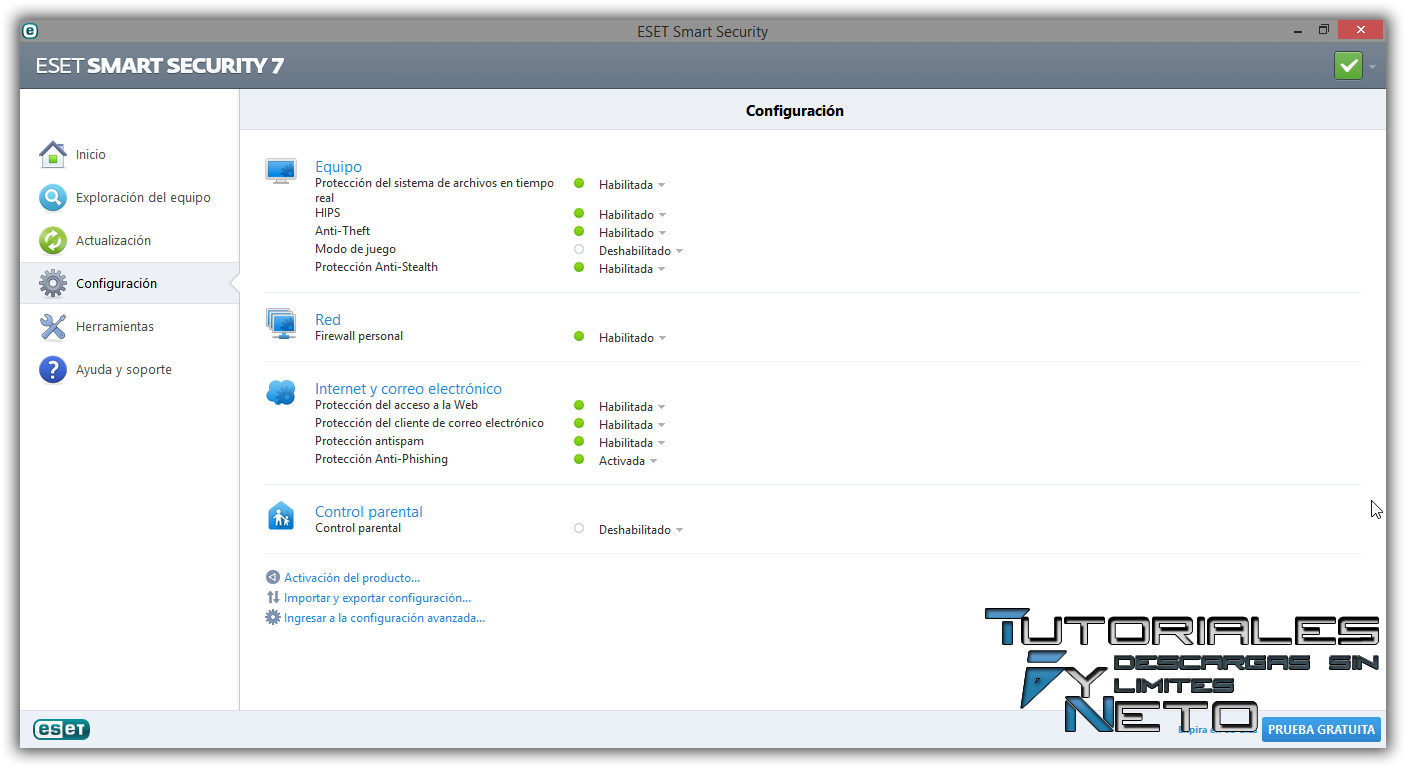Click the Firewall personal label
The image size is (1406, 768).
[x=359, y=337]
